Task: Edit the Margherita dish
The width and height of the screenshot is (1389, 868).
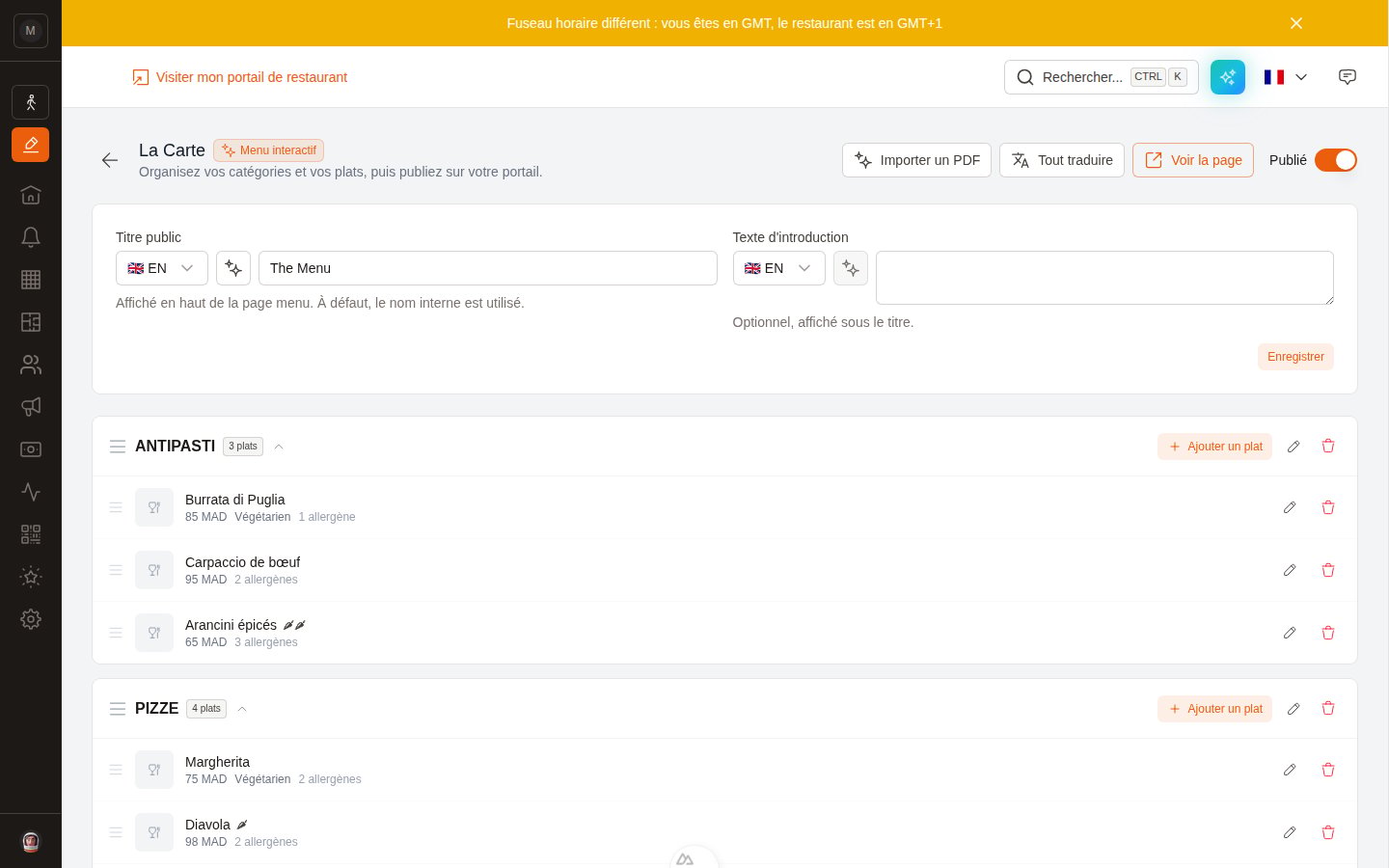Action: tap(1290, 770)
